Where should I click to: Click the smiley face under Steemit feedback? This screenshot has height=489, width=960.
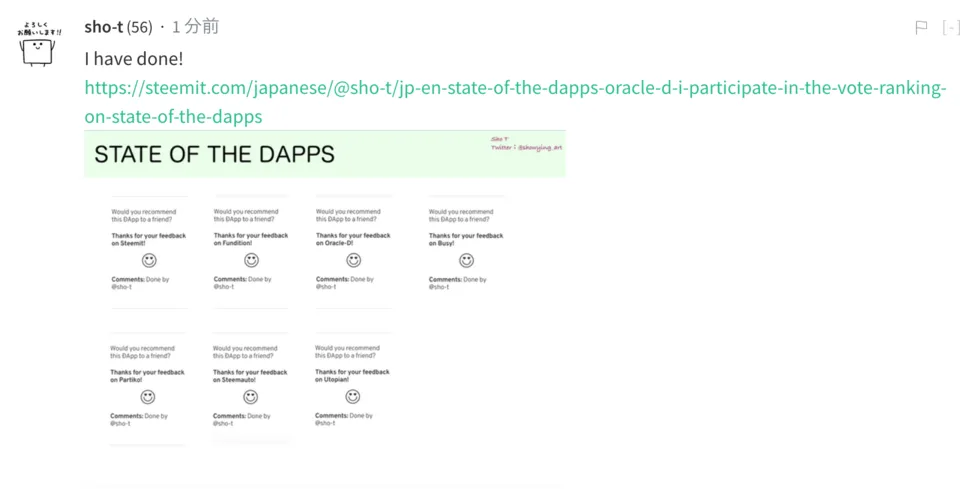click(149, 261)
